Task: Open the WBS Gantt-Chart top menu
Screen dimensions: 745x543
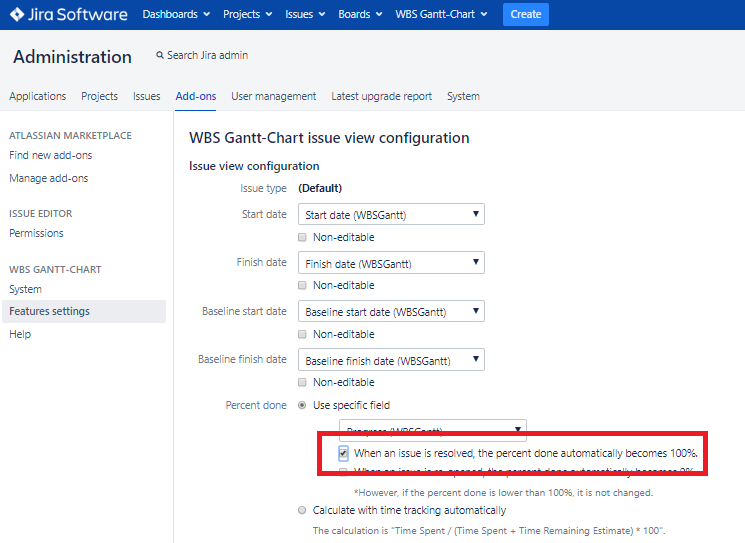Action: 441,14
